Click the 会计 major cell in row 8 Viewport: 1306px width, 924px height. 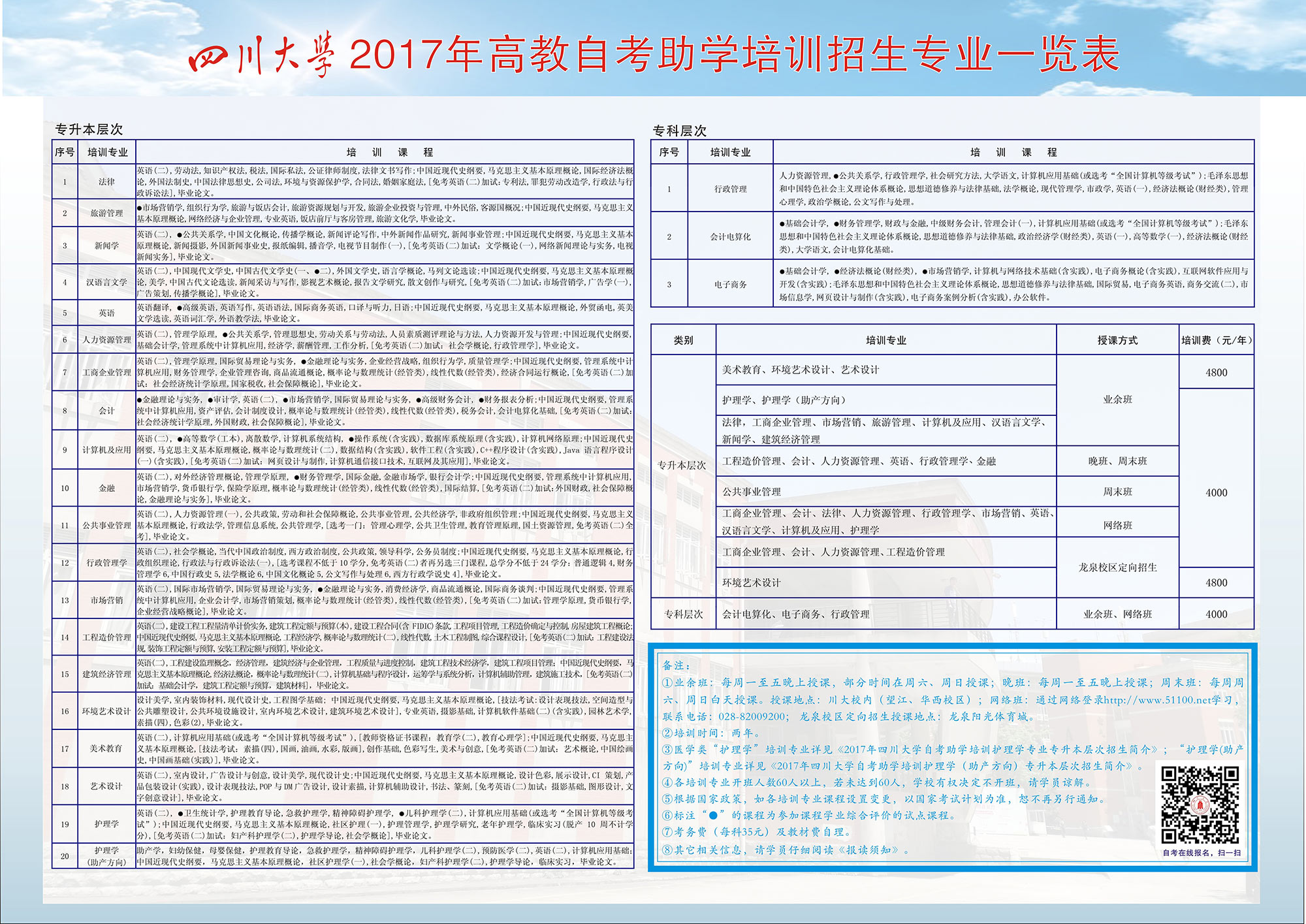[x=106, y=411]
